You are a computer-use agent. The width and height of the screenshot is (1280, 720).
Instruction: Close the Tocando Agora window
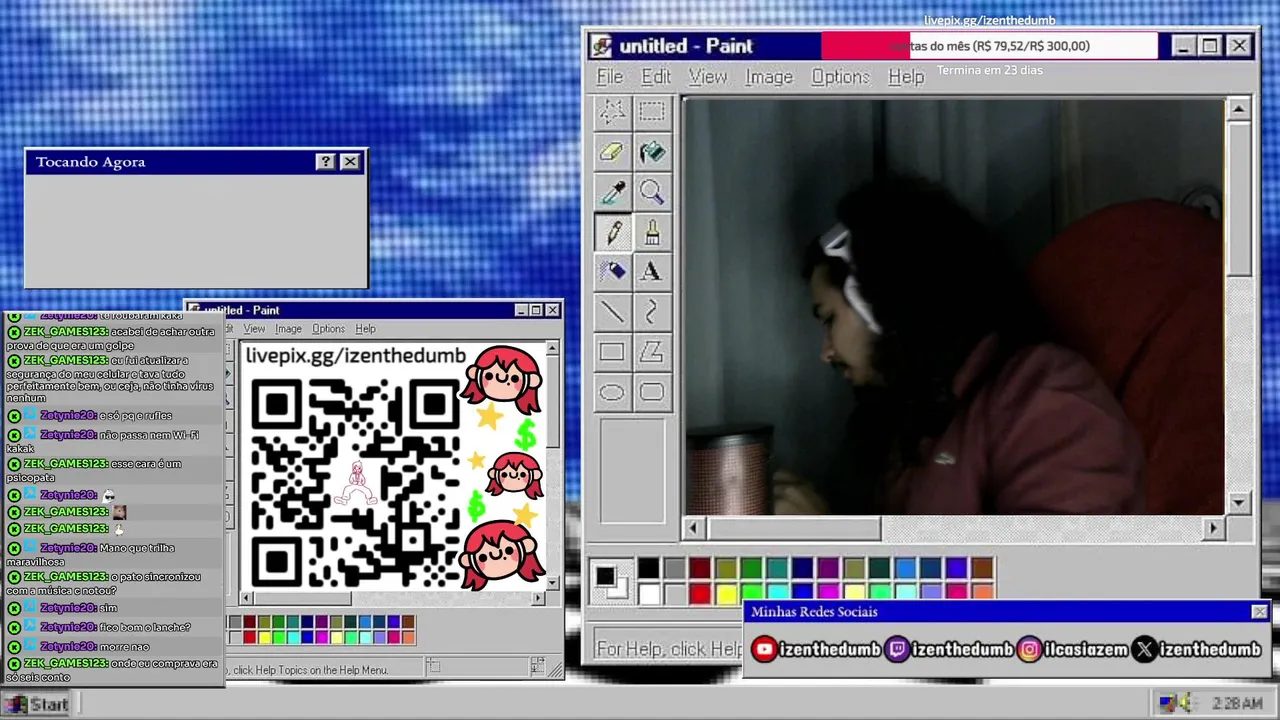(x=349, y=162)
